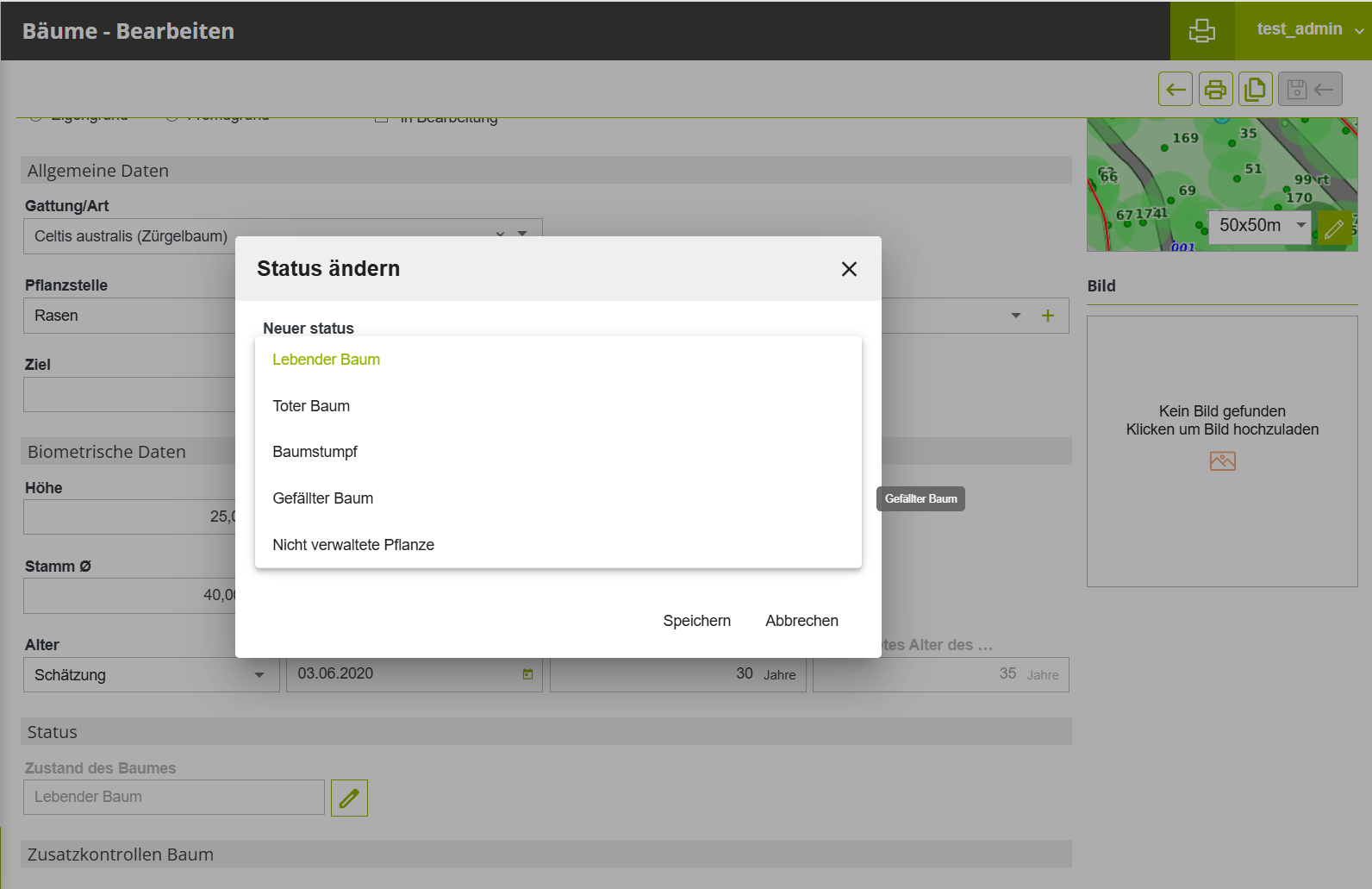Click Abbrechen to cancel the status change

click(x=801, y=621)
